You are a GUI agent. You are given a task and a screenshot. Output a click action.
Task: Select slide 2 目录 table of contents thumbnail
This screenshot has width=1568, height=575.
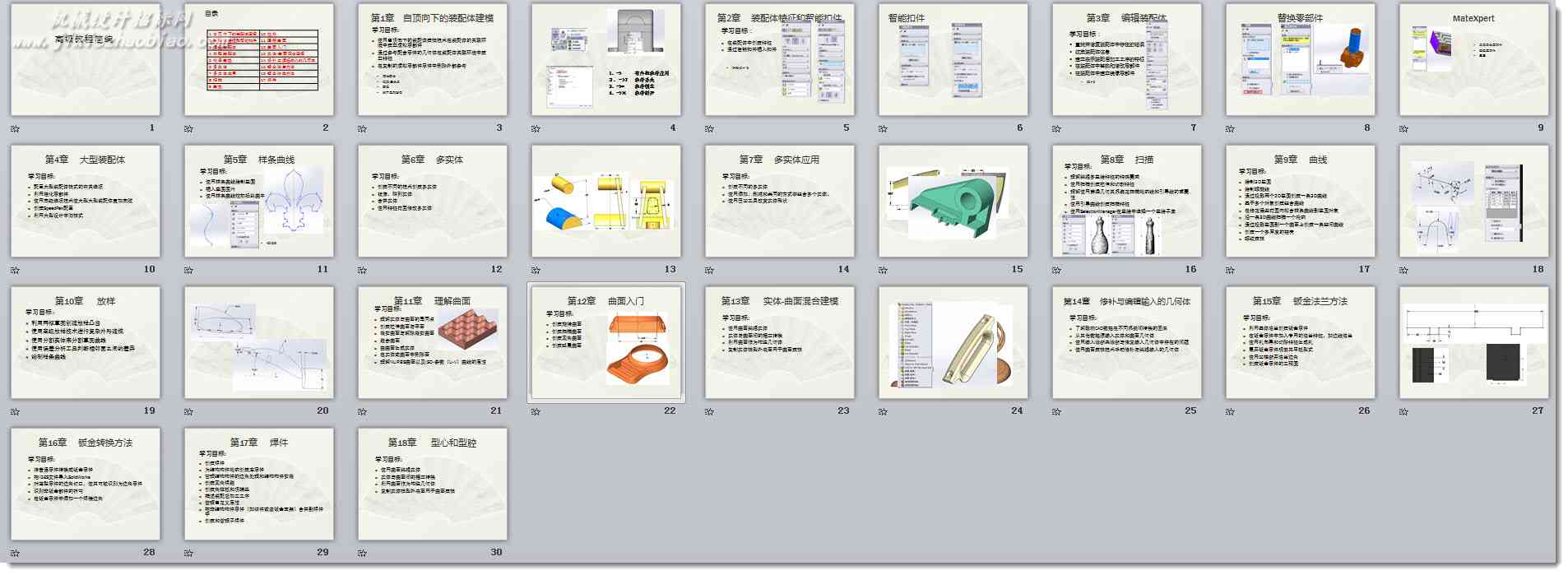coord(258,59)
